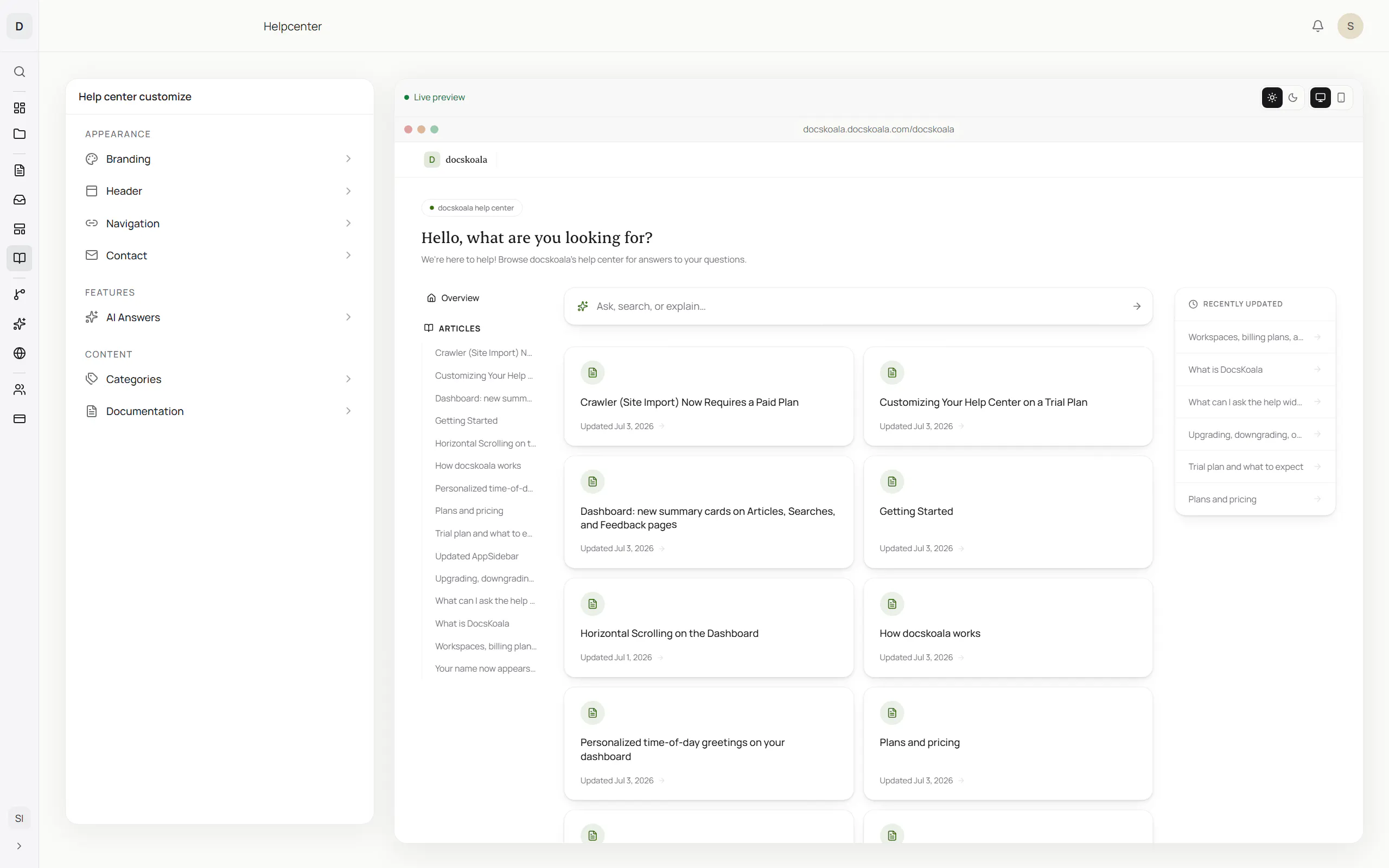Open What is DocsKoala in Recently Updated
The width and height of the screenshot is (1389, 868).
pyautogui.click(x=1254, y=369)
